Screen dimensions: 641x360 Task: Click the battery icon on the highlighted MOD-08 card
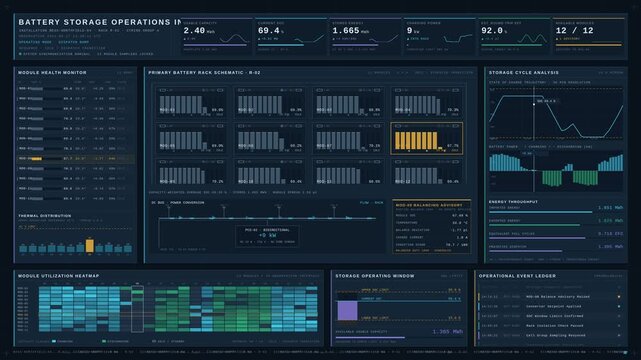(x=398, y=126)
